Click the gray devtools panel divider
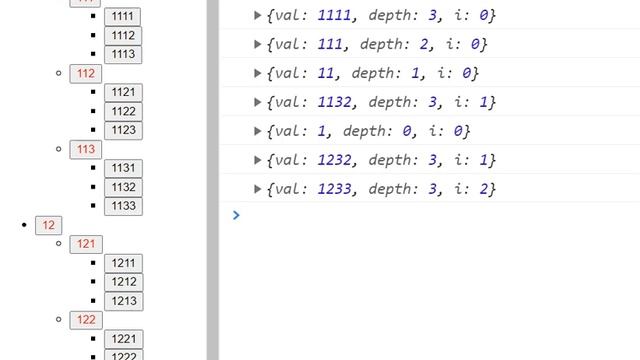The height and width of the screenshot is (360, 640). [x=212, y=180]
